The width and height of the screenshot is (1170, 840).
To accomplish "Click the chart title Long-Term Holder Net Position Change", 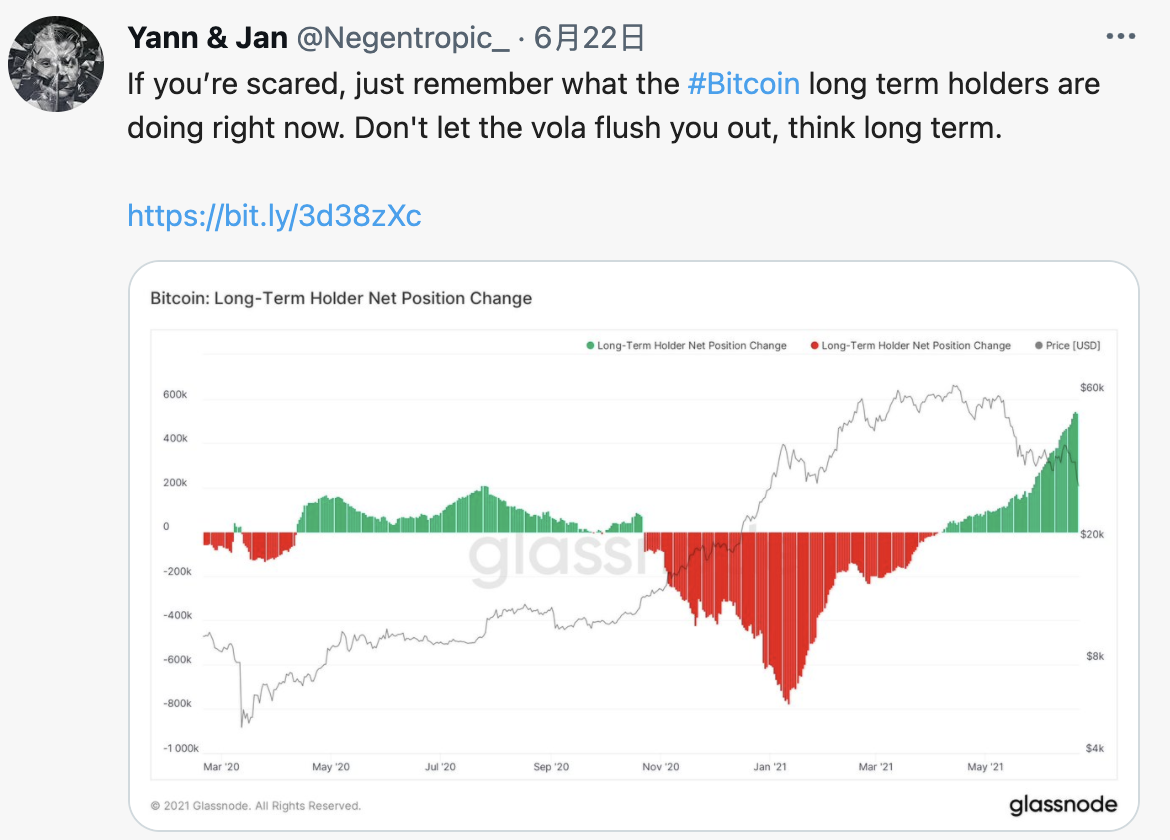I will coord(341,298).
